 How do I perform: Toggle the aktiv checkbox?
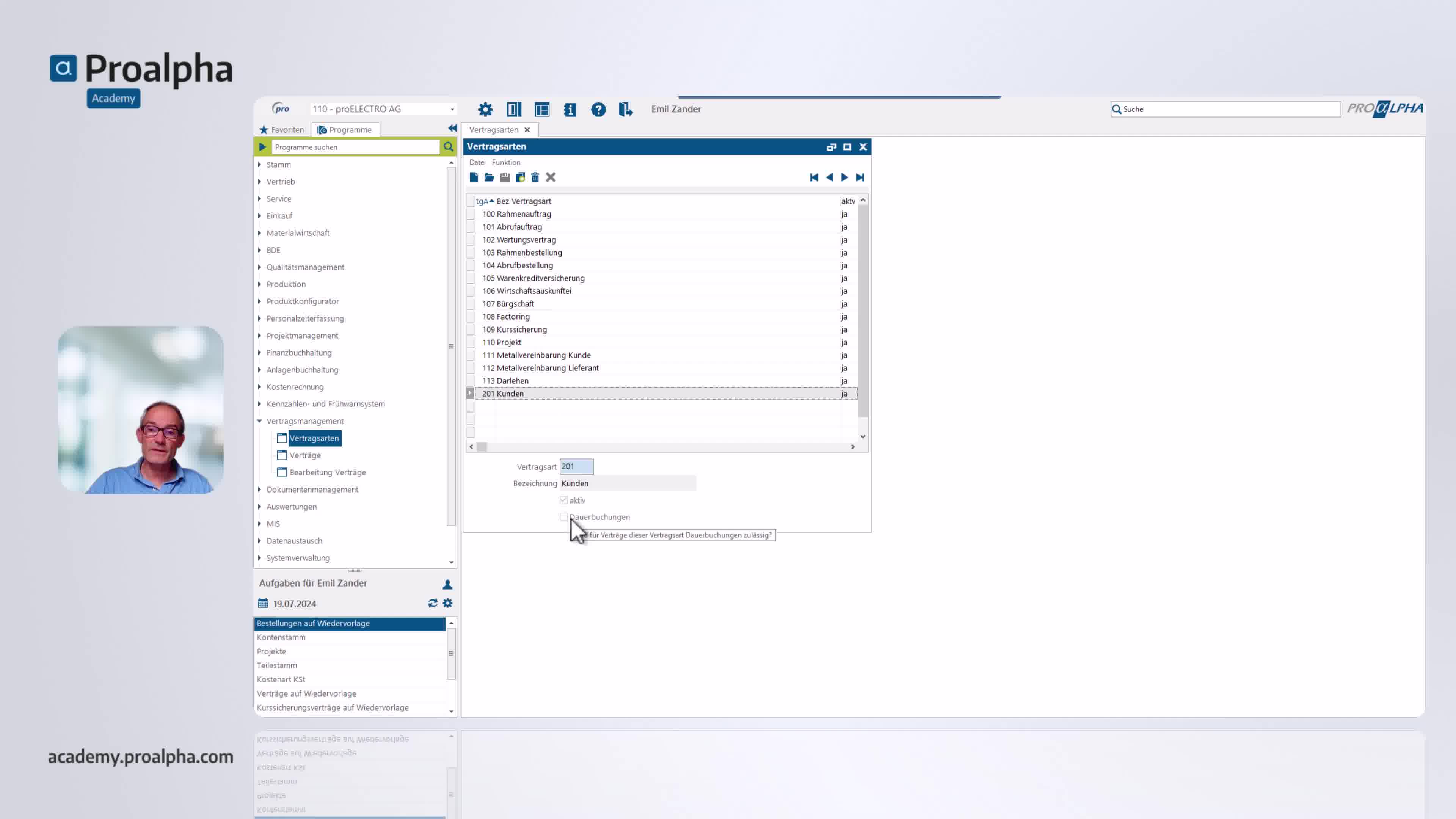coord(563,500)
